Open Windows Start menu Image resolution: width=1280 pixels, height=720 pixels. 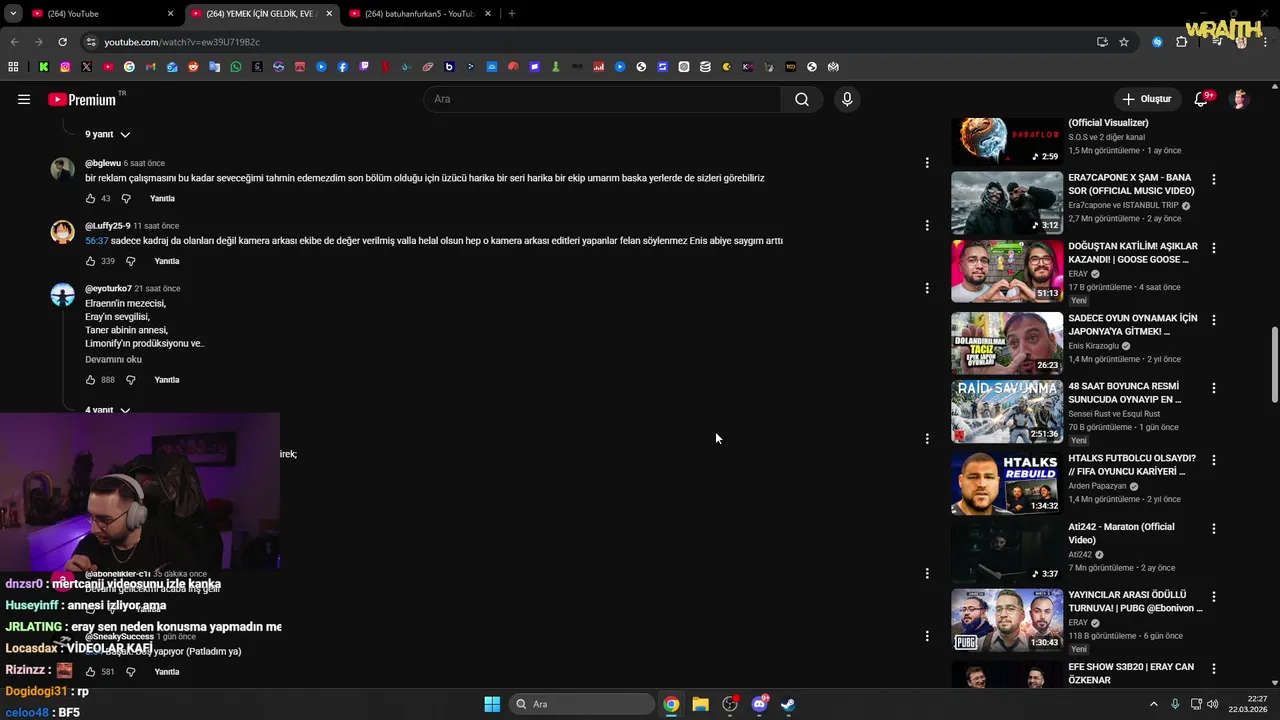pyautogui.click(x=492, y=704)
